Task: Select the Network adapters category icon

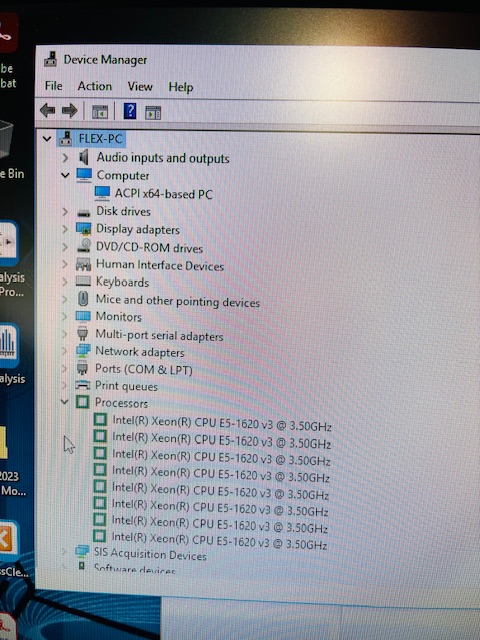Action: [82, 351]
